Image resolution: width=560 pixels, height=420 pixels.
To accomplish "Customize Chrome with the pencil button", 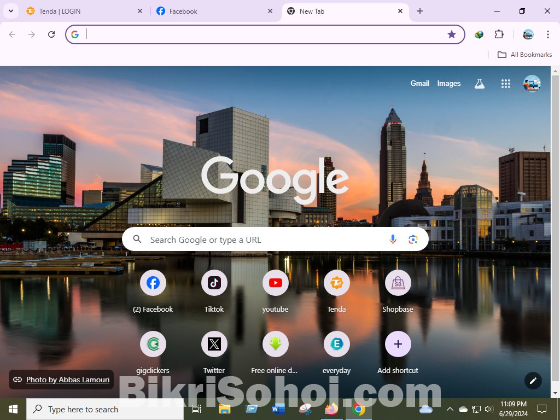I will click(x=533, y=380).
